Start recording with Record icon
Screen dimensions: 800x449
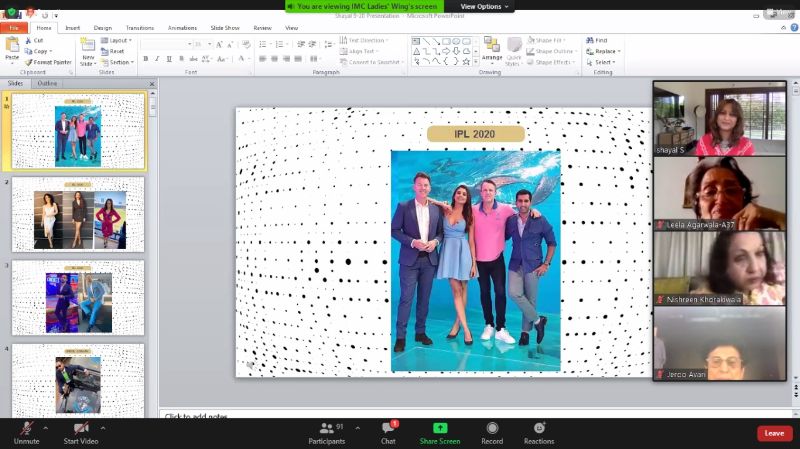coord(492,428)
